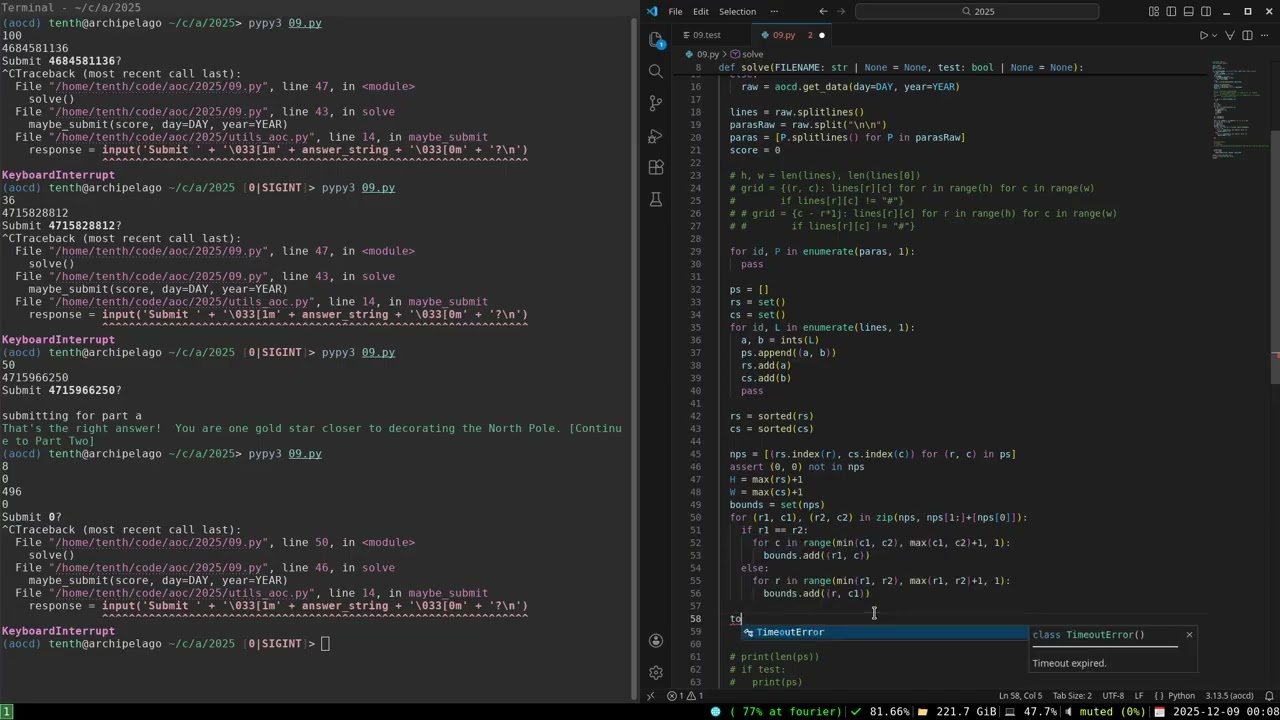Open the source control changes icon in editor toolbar
The width and height of the screenshot is (1280, 720).
tap(1231, 35)
